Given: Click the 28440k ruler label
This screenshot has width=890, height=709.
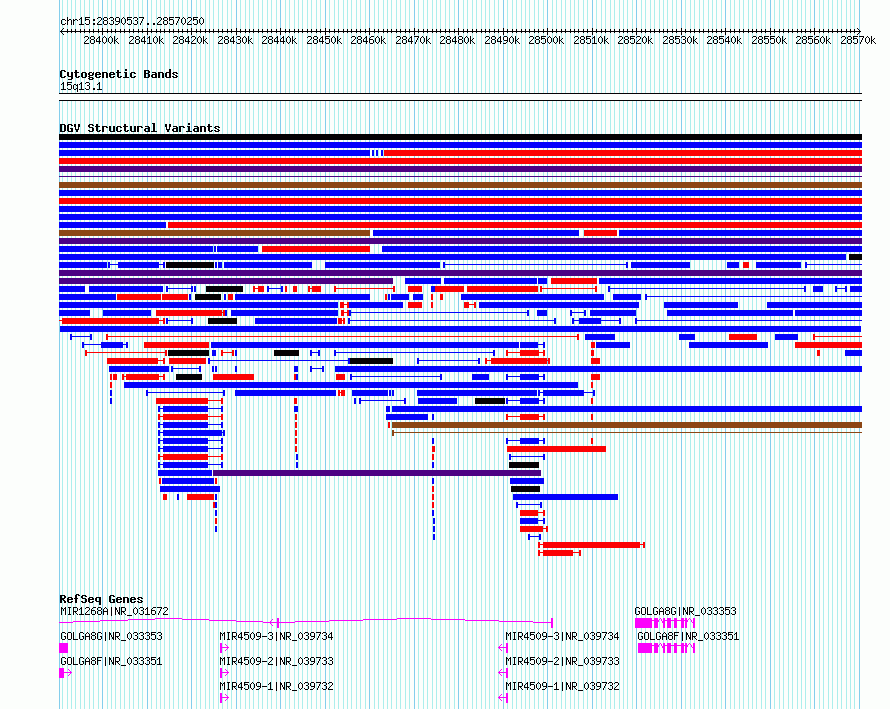Looking at the screenshot, I should [279, 40].
